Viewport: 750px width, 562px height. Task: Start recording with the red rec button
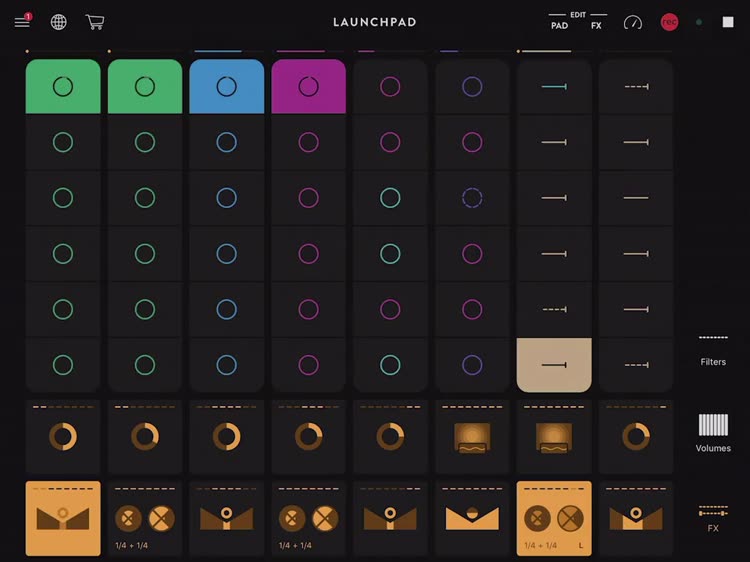[669, 22]
